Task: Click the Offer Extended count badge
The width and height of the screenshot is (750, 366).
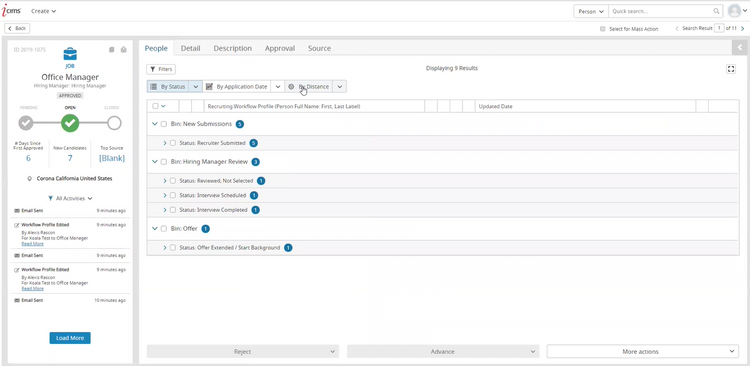Action: pos(288,248)
